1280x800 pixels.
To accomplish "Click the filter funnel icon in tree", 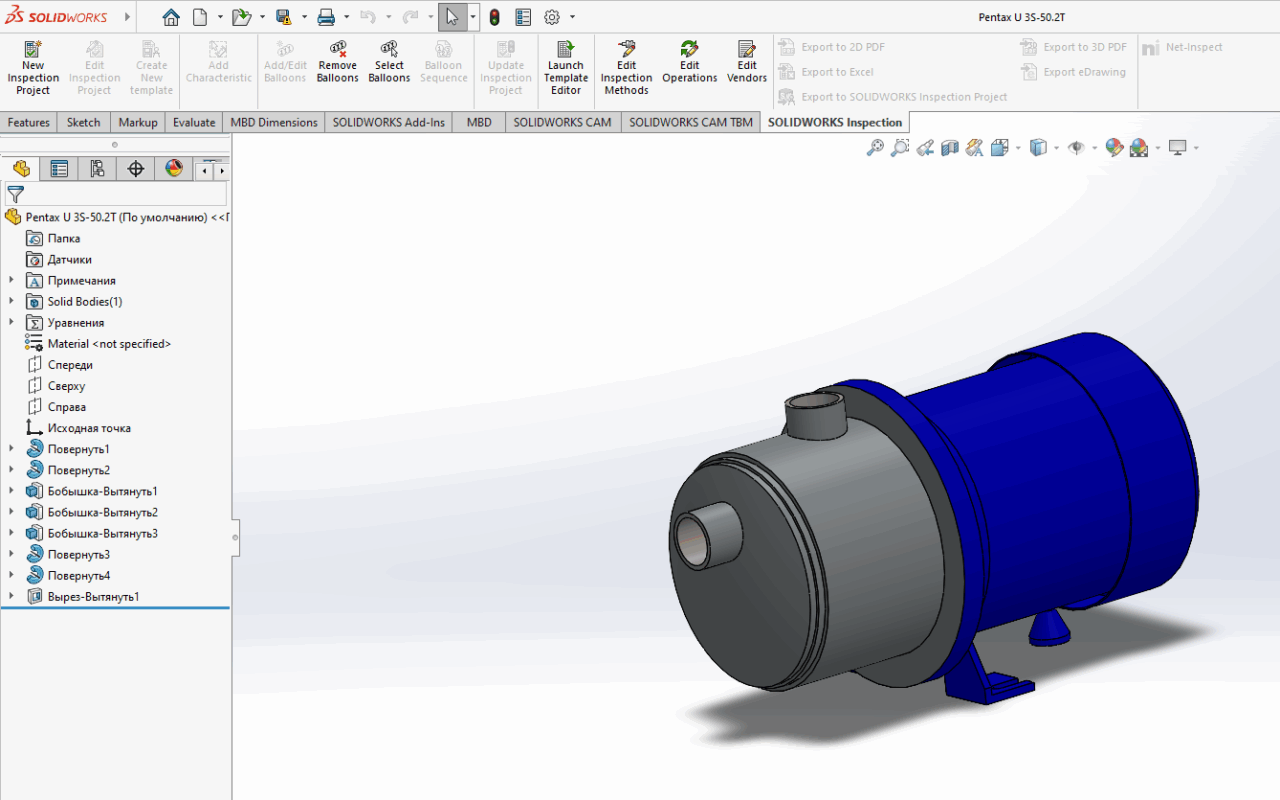I will 15,194.
